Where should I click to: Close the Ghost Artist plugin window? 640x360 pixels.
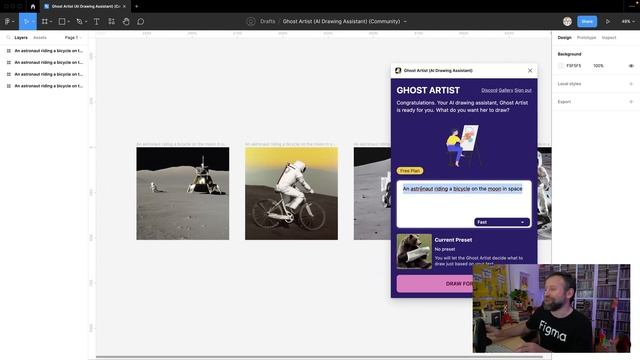[x=530, y=71]
